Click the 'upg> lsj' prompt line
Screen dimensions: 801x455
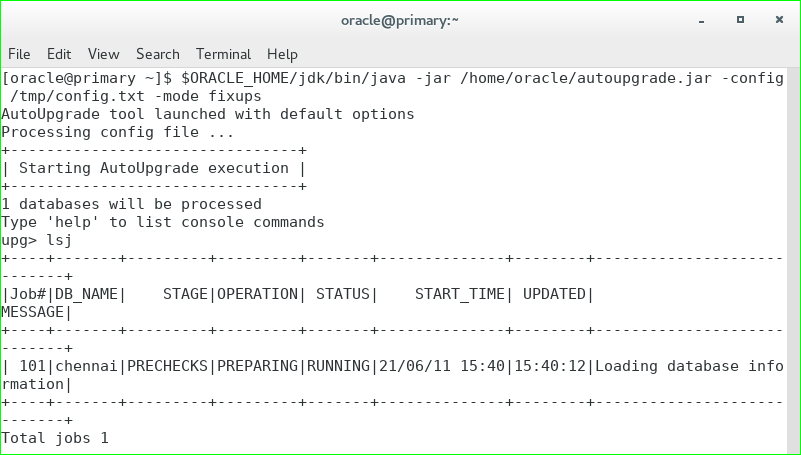point(36,240)
